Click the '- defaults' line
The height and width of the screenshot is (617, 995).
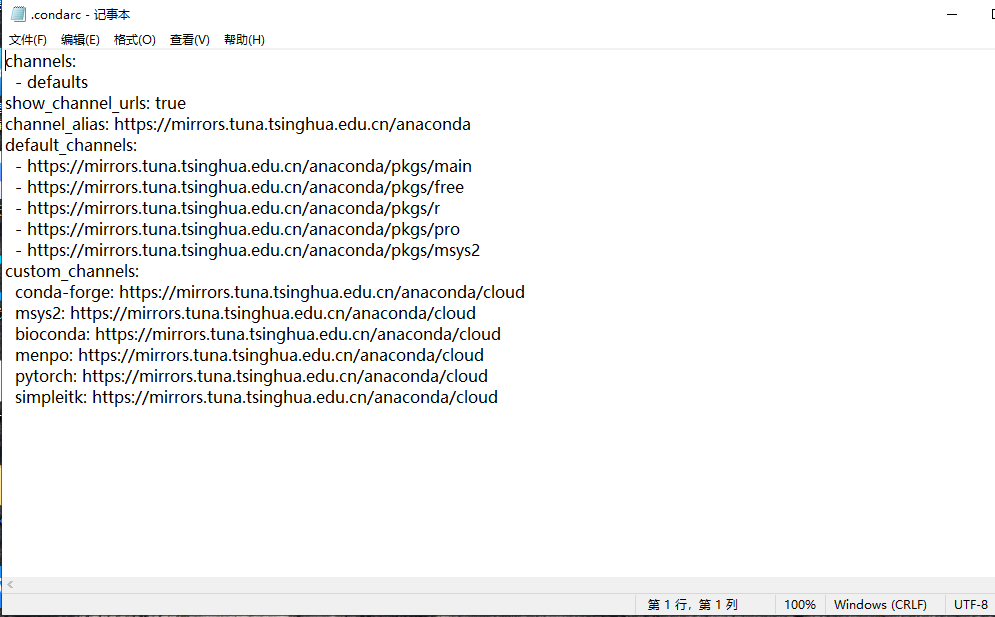click(x=52, y=83)
